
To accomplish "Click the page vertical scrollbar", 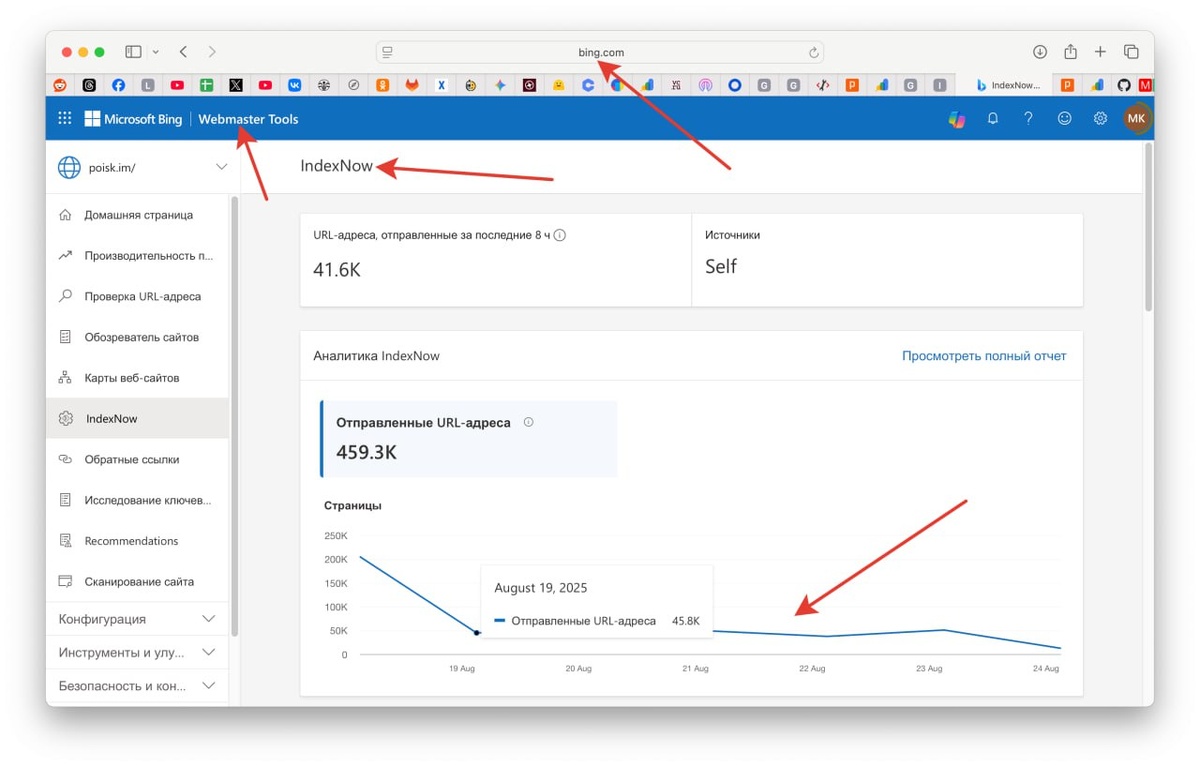I will pos(1148,225).
